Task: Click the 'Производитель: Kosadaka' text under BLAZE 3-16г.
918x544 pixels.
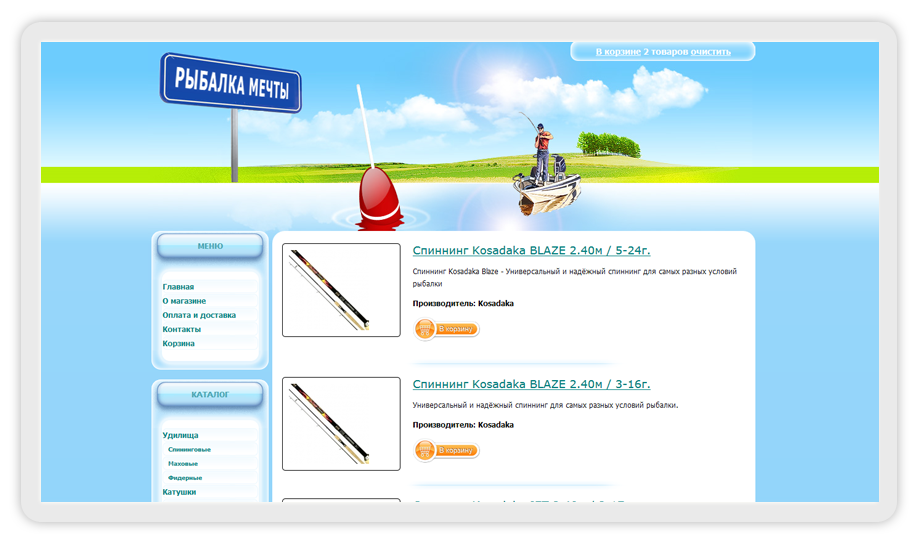Action: (463, 425)
